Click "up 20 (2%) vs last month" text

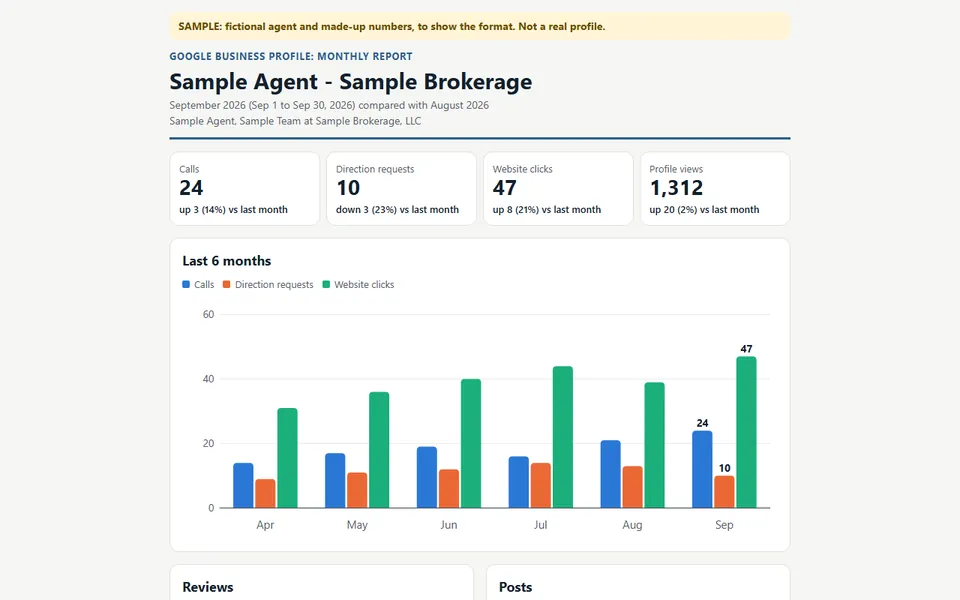(x=704, y=209)
